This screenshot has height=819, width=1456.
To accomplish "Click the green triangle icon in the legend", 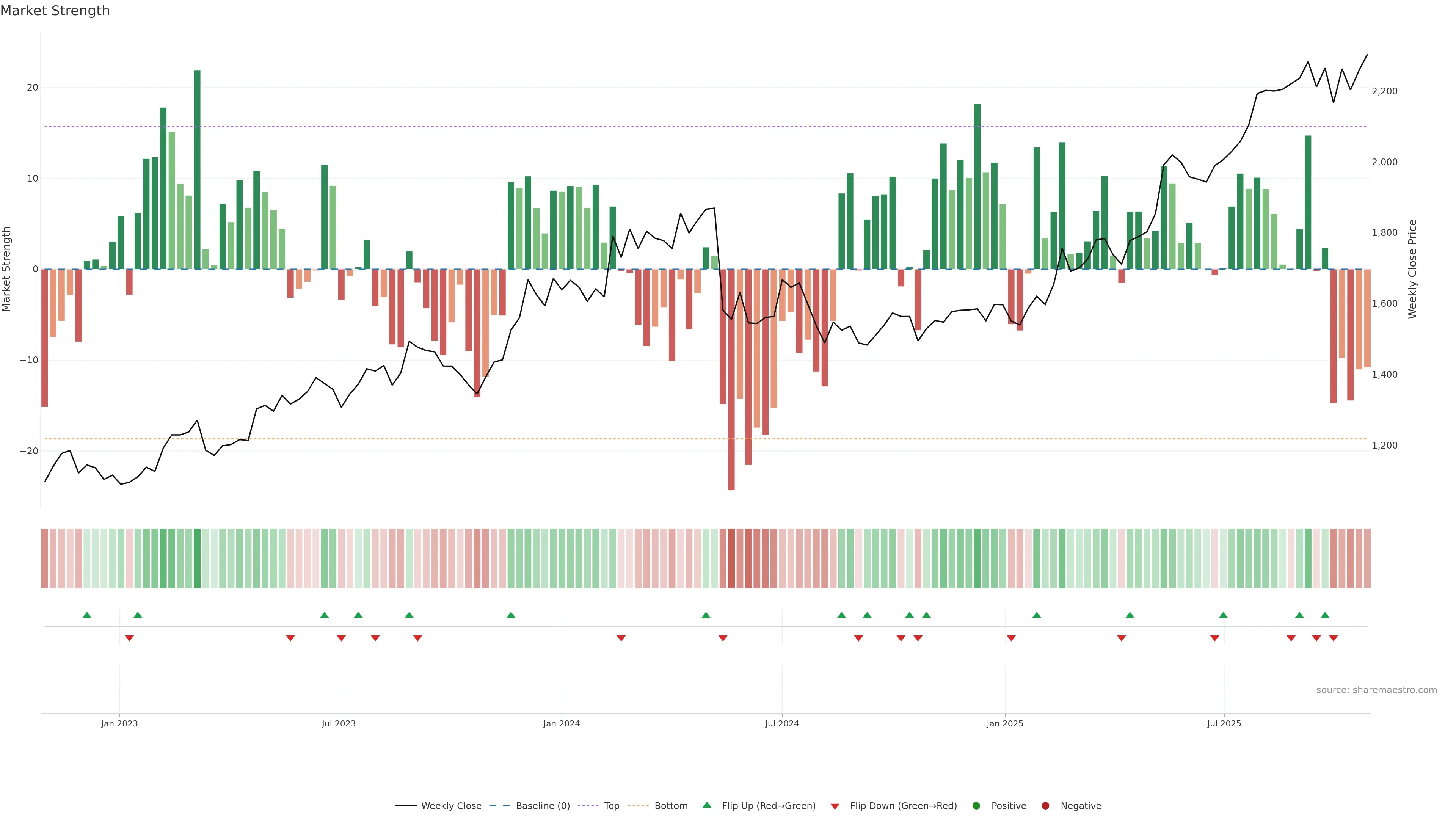I will pos(706,805).
